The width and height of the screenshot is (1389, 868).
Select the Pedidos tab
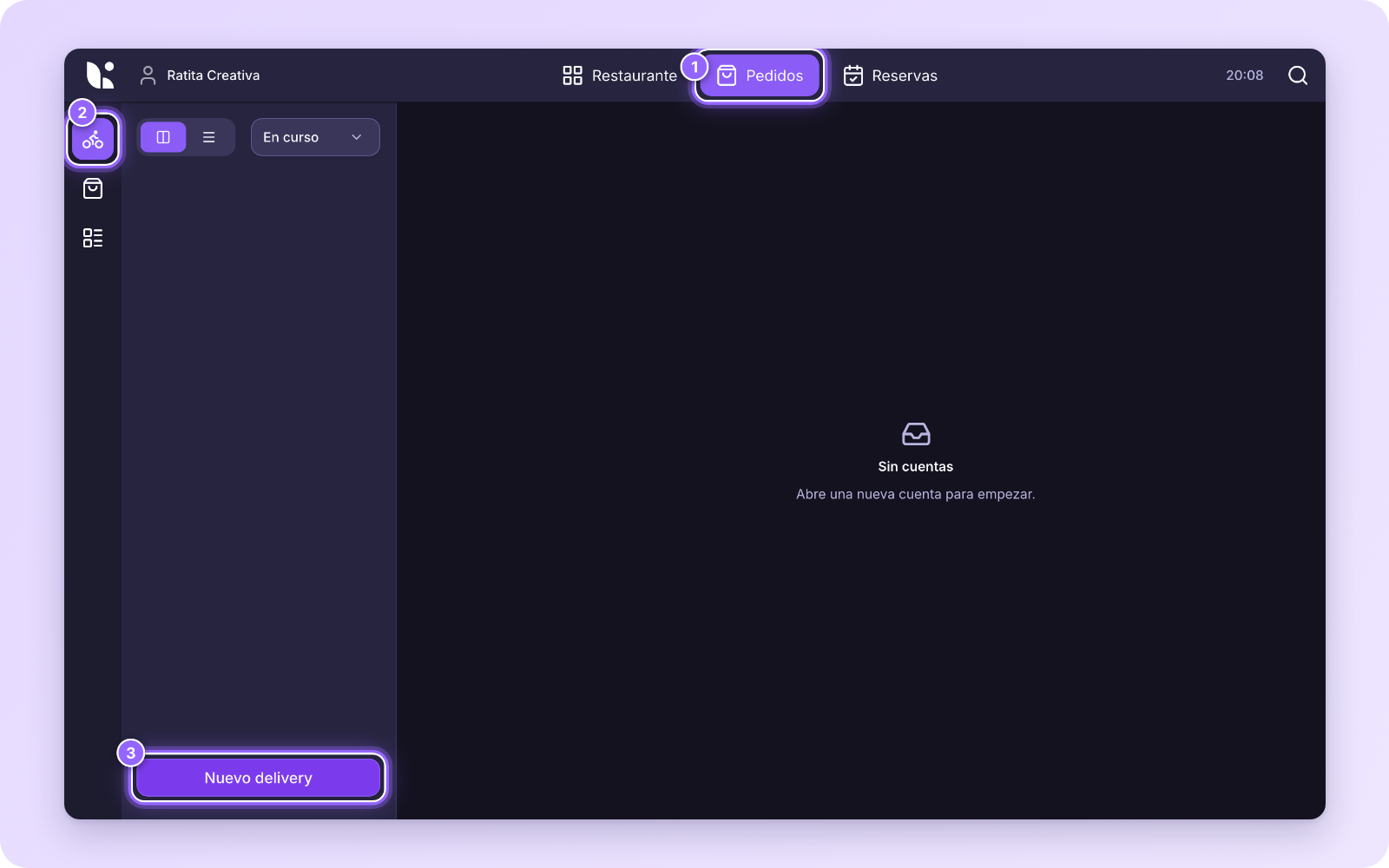[x=760, y=76]
